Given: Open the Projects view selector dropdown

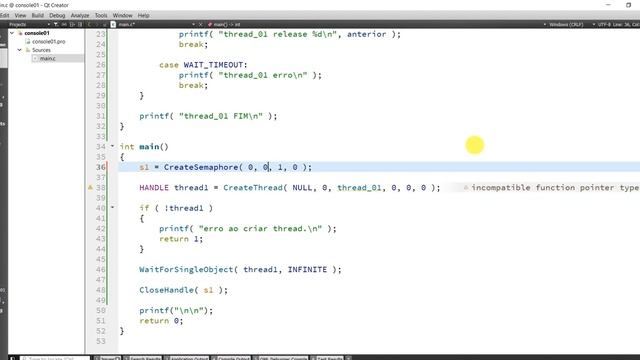Looking at the screenshot, I should tap(29, 24).
